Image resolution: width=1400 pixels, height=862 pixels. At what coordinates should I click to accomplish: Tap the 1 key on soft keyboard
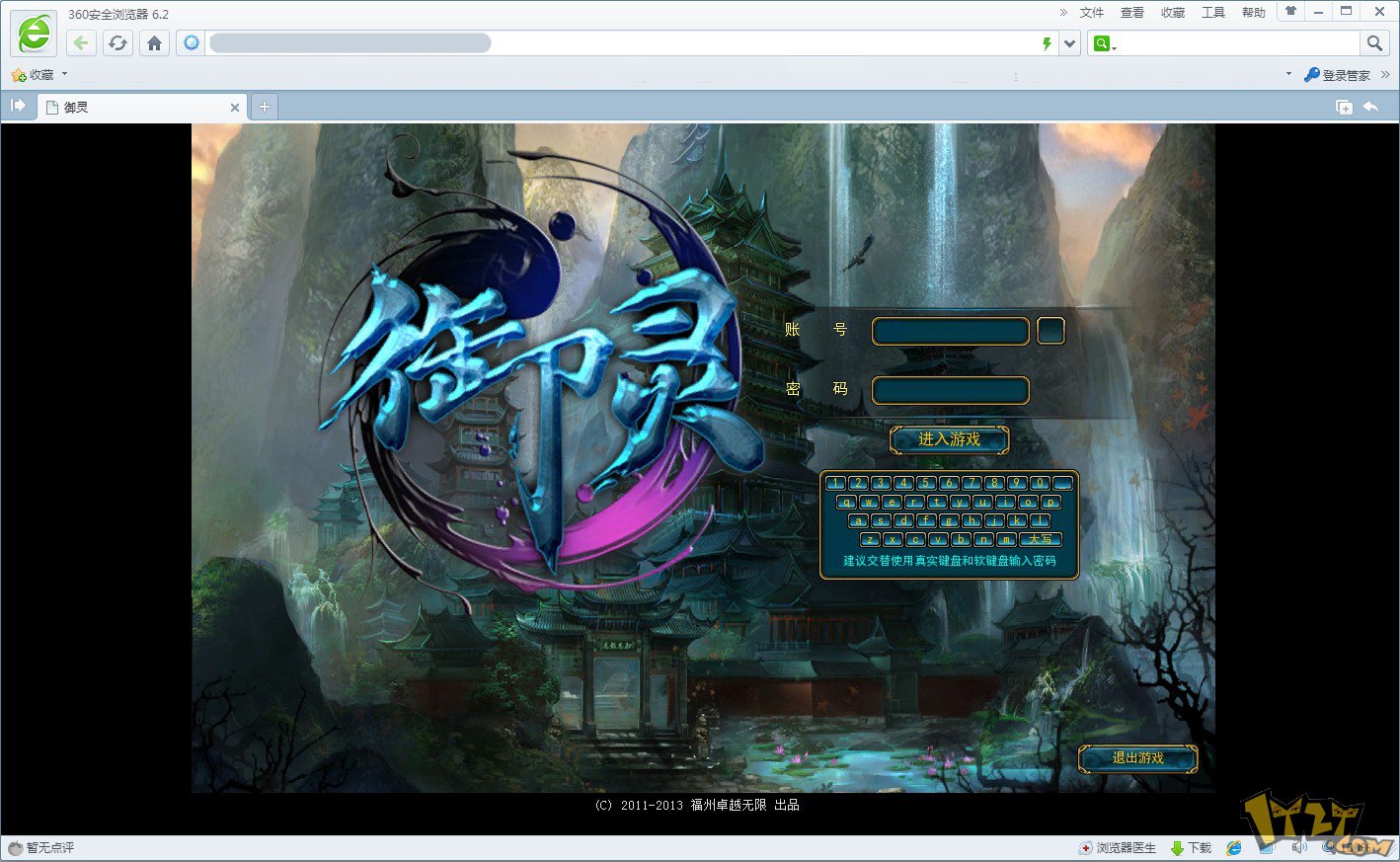[835, 483]
